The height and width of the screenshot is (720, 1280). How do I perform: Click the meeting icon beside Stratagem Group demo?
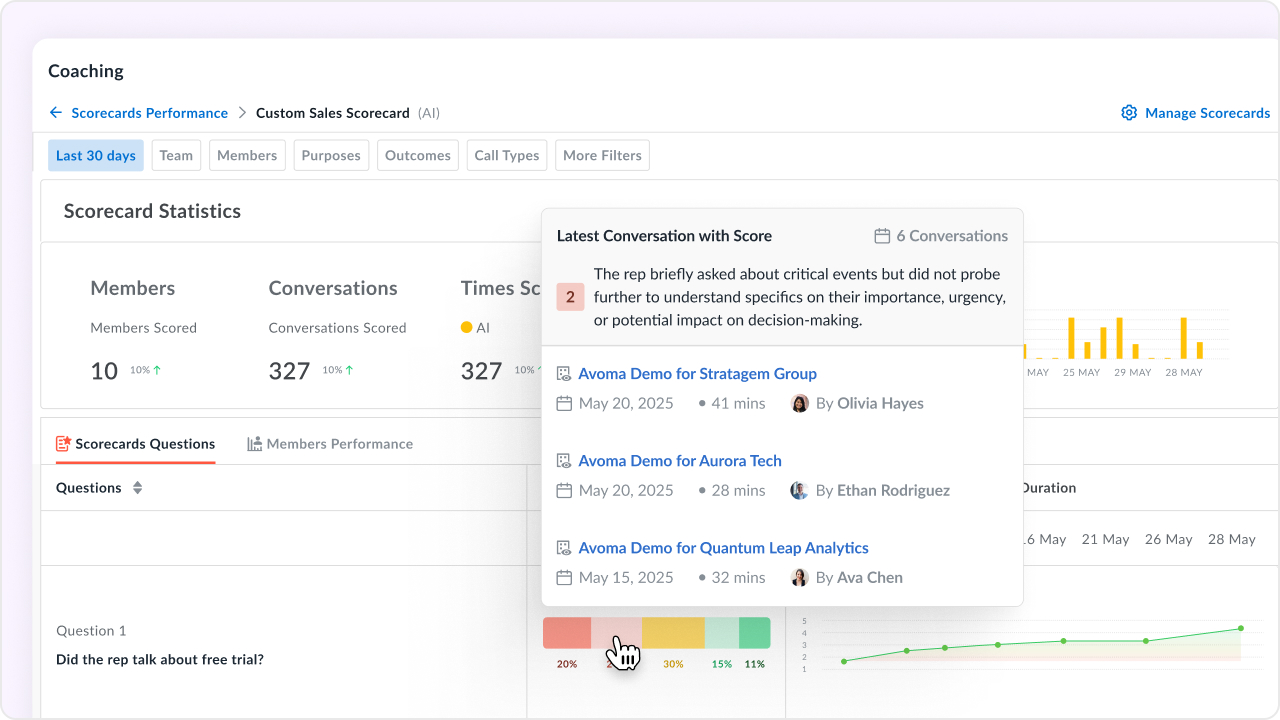click(x=564, y=374)
